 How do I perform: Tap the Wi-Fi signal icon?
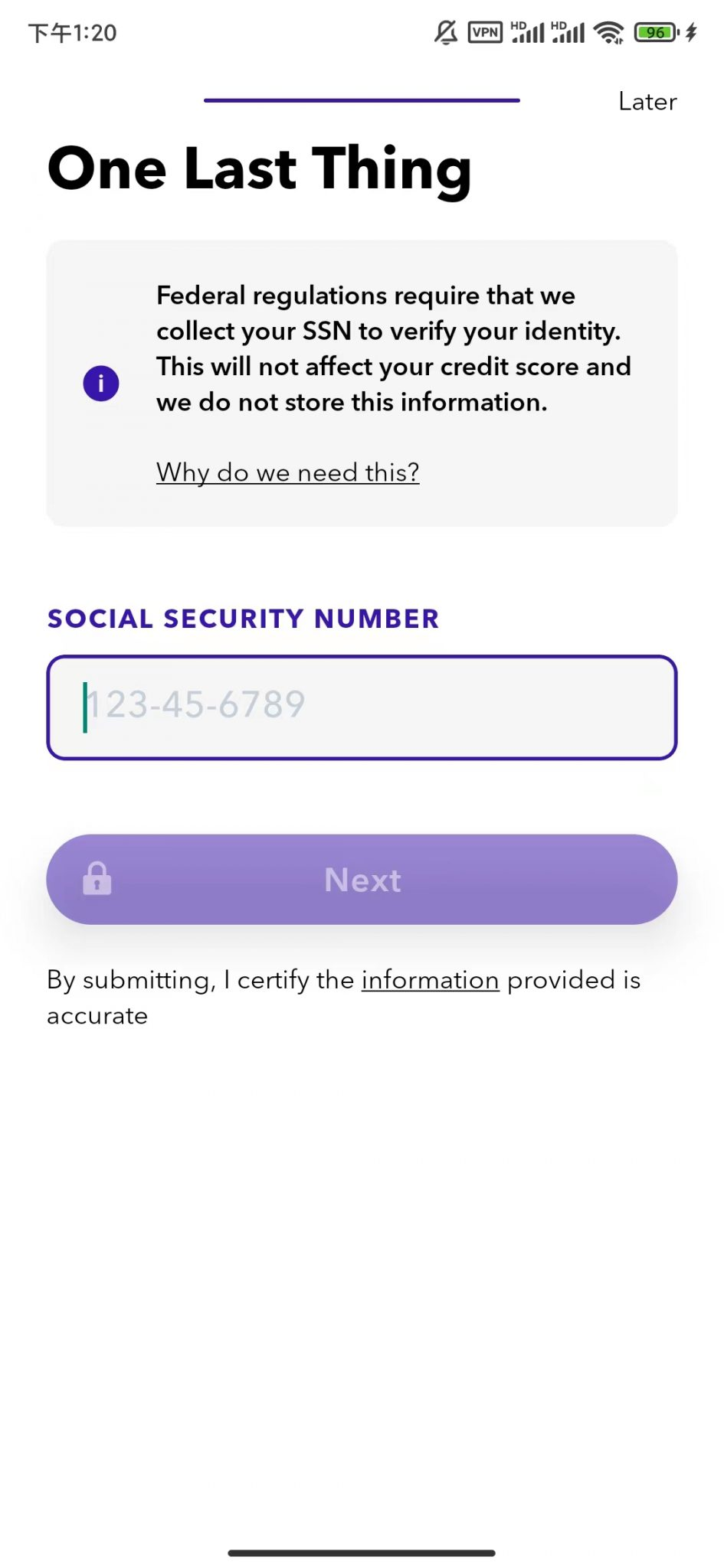[609, 32]
